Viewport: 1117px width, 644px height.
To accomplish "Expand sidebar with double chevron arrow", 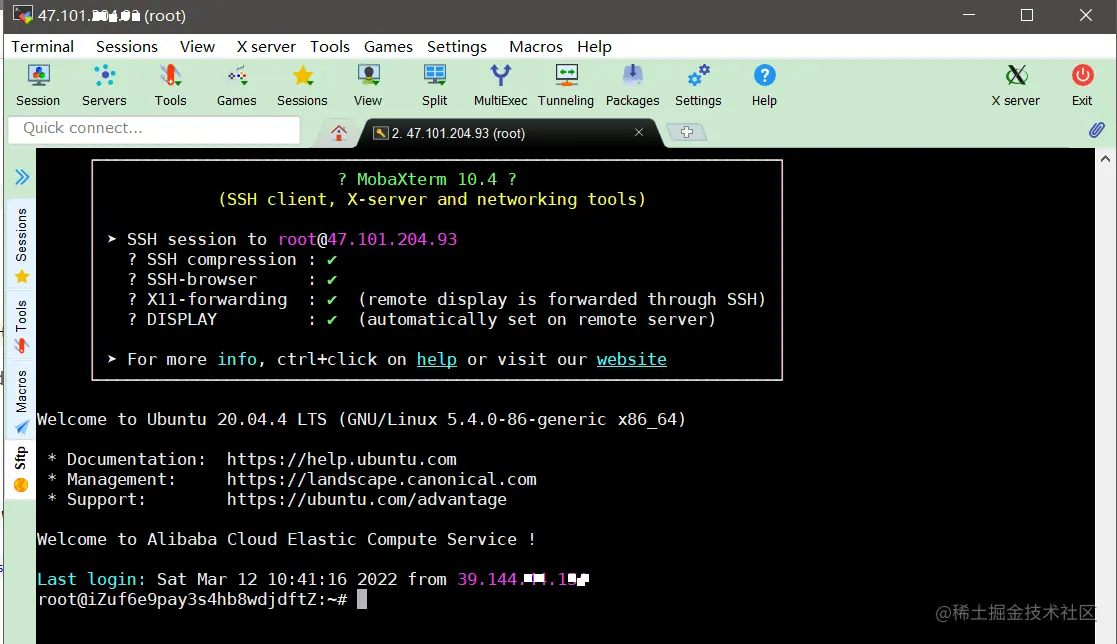I will (x=22, y=177).
